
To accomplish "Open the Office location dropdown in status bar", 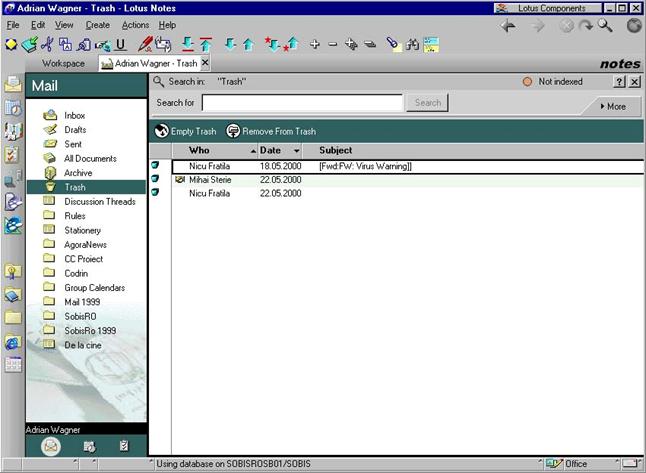I will tap(577, 464).
